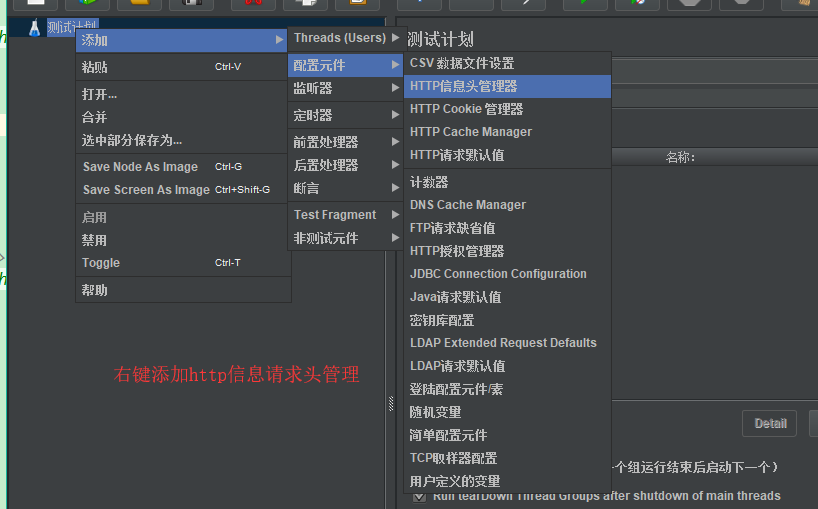Select 禁用 in the context menu
The image size is (818, 509).
(183, 240)
